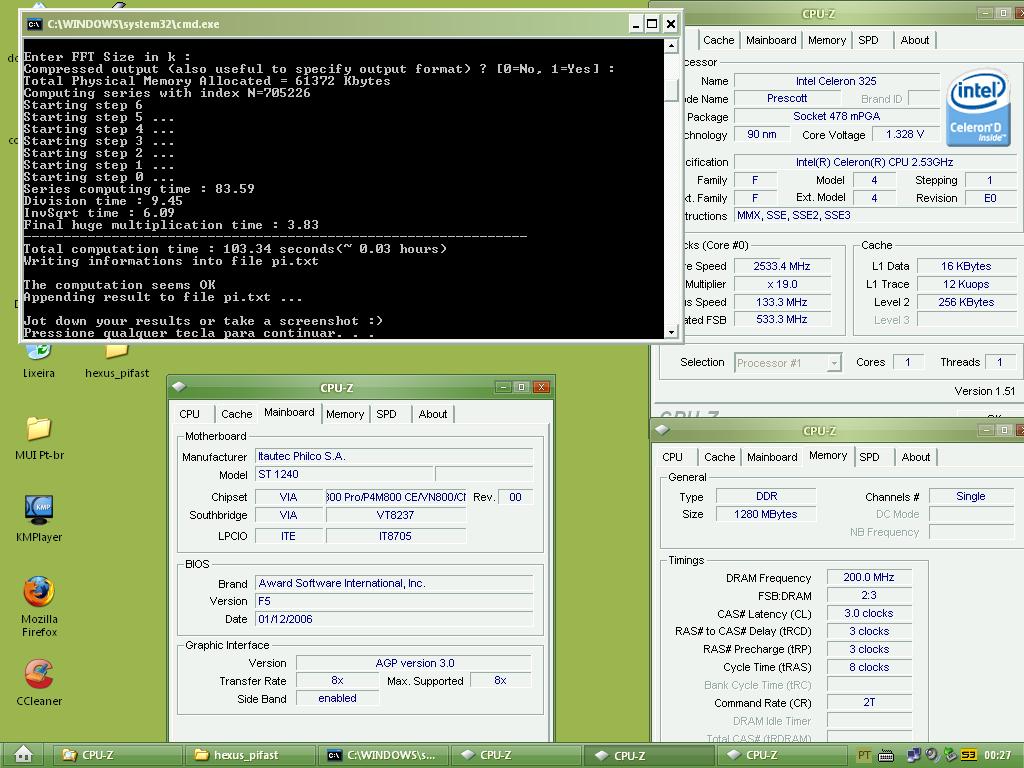Switch to hexus_pifast taskbar button

click(x=251, y=755)
